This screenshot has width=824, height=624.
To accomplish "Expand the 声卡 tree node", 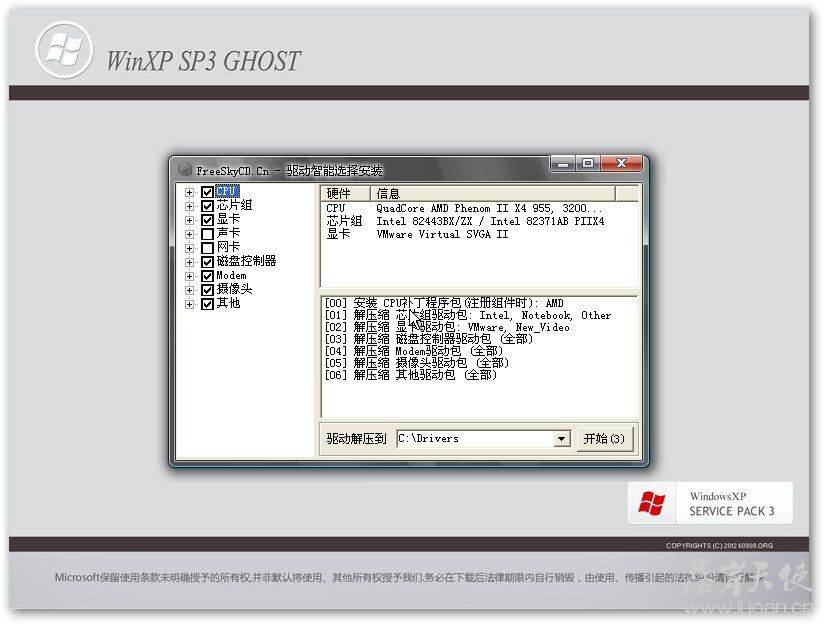I will (x=189, y=234).
